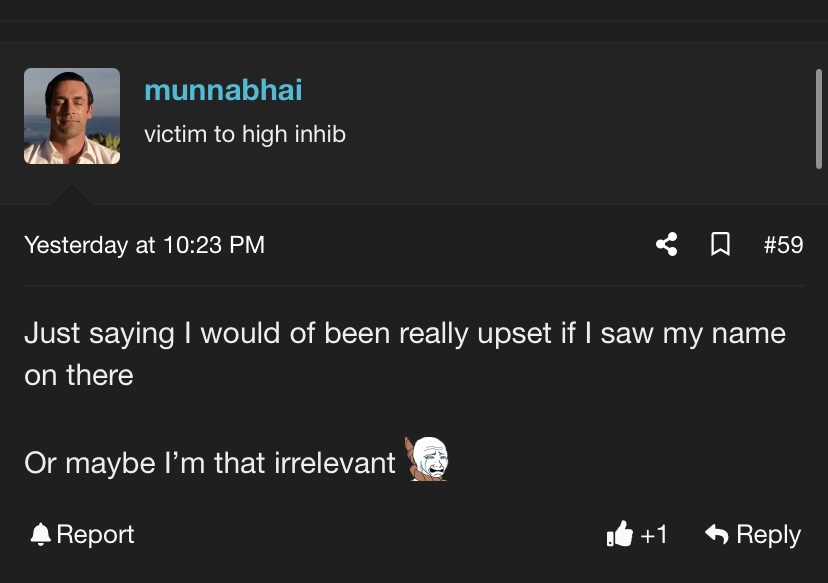This screenshot has height=583, width=828.
Task: Click the divider line under the timestamp
Action: [414, 286]
